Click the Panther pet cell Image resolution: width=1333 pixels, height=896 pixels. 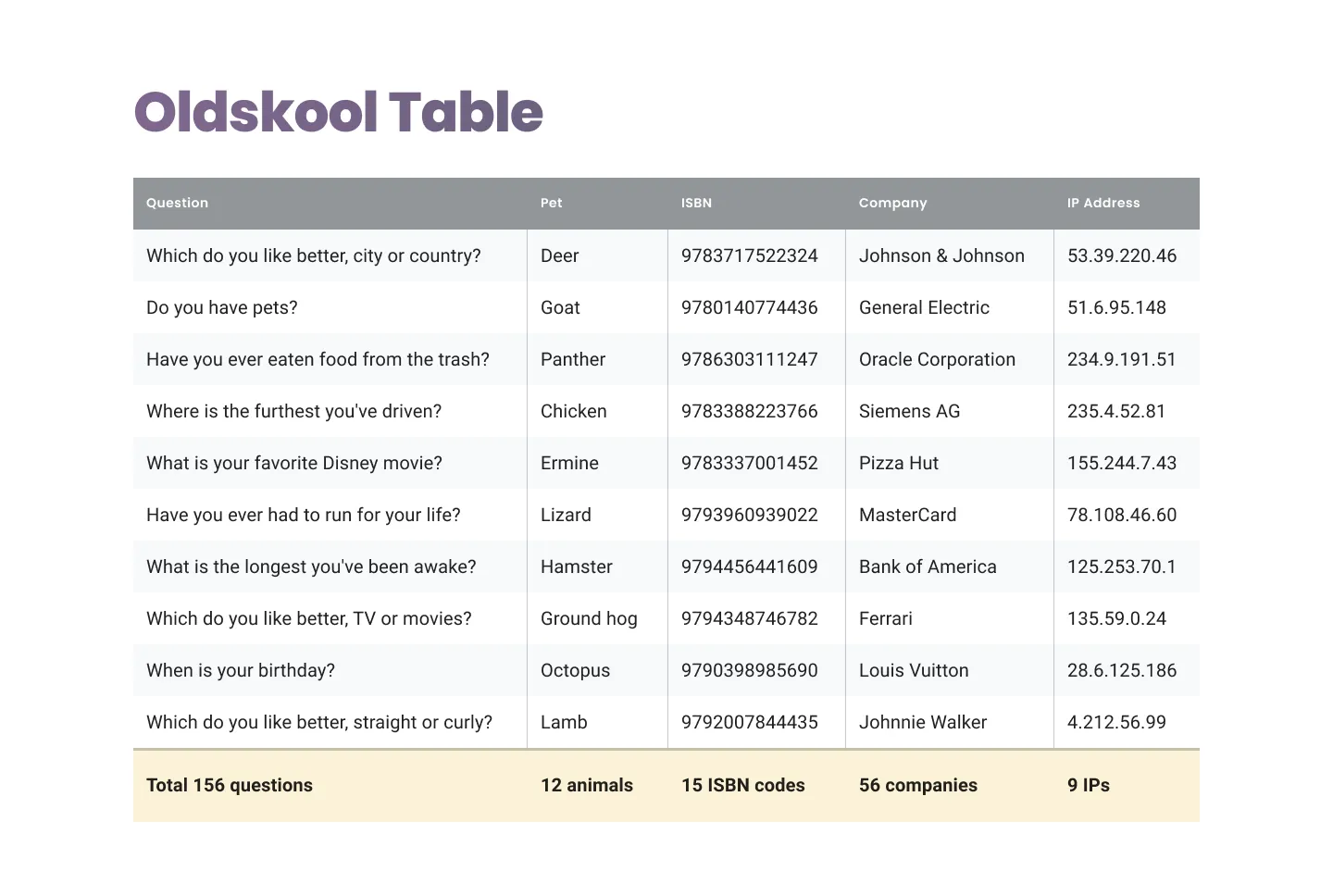573,359
